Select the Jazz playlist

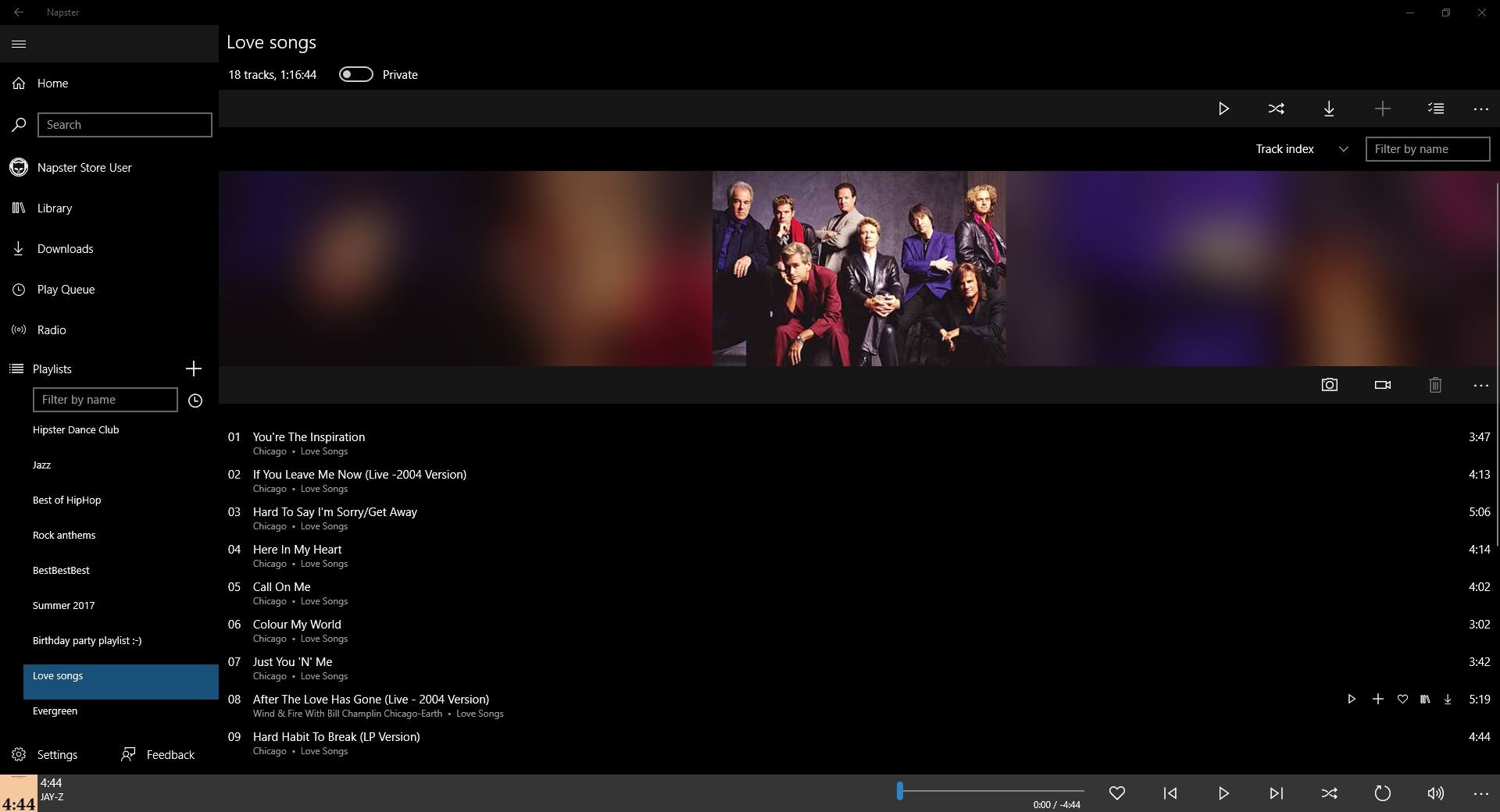42,465
